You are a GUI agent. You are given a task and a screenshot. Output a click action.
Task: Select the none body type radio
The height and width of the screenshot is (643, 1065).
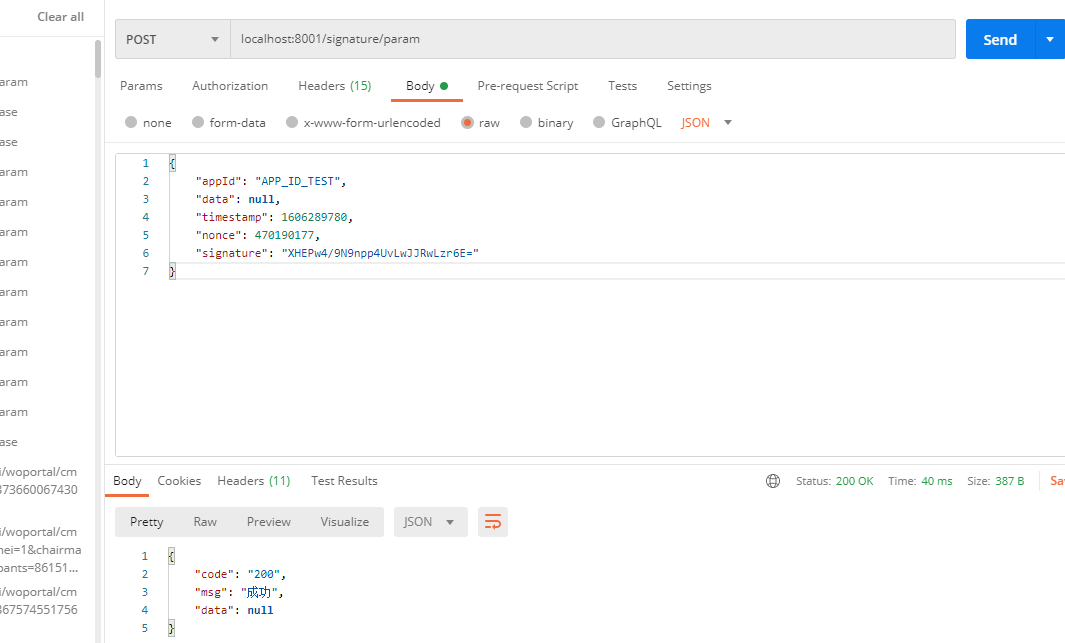131,122
